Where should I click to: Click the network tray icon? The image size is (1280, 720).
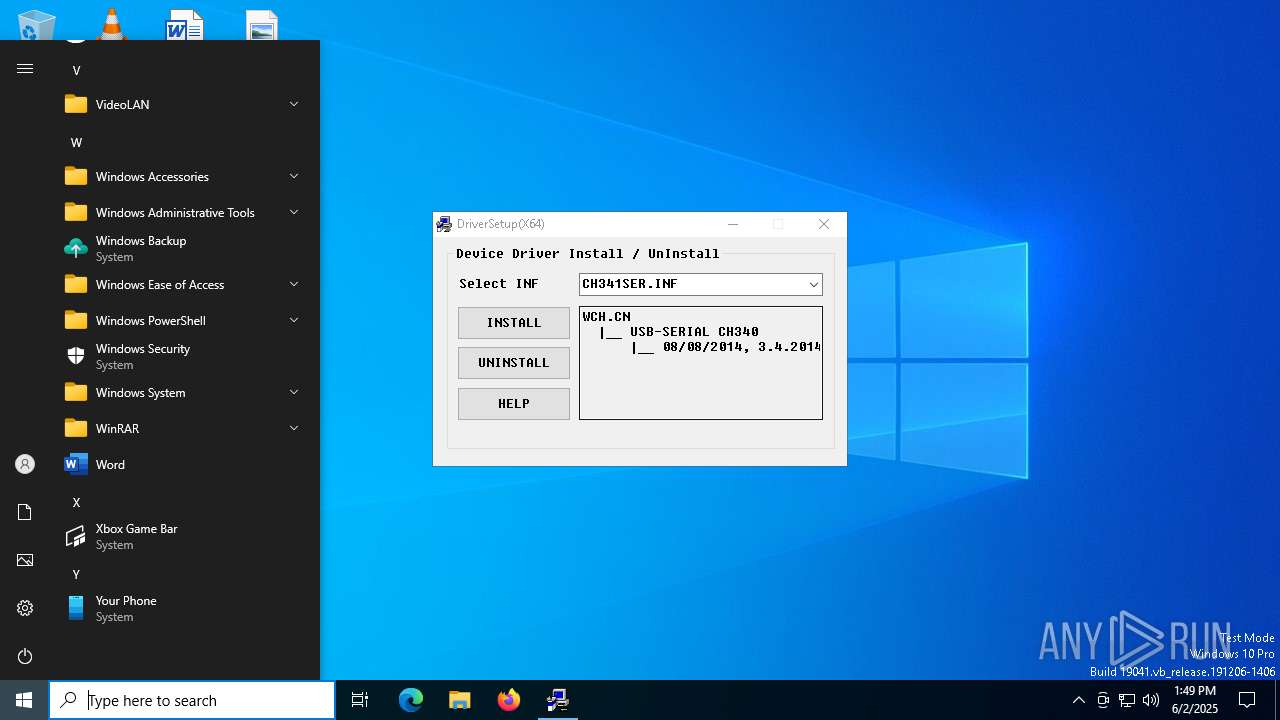[1127, 700]
